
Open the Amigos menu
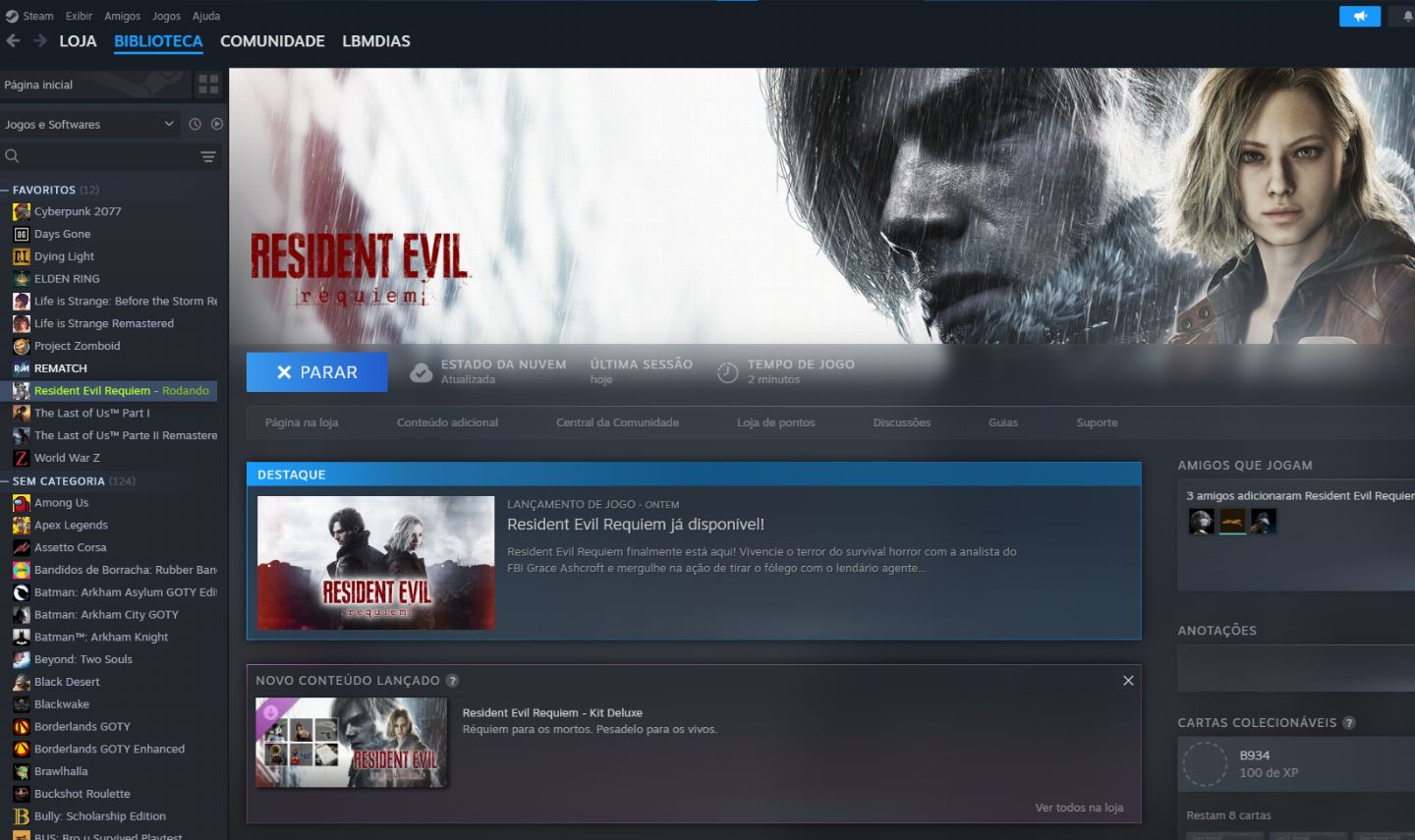tap(122, 16)
